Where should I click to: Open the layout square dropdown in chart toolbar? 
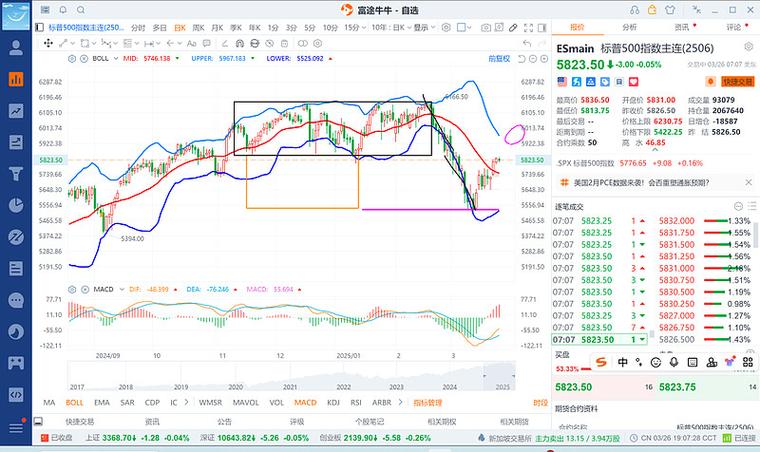[464, 28]
